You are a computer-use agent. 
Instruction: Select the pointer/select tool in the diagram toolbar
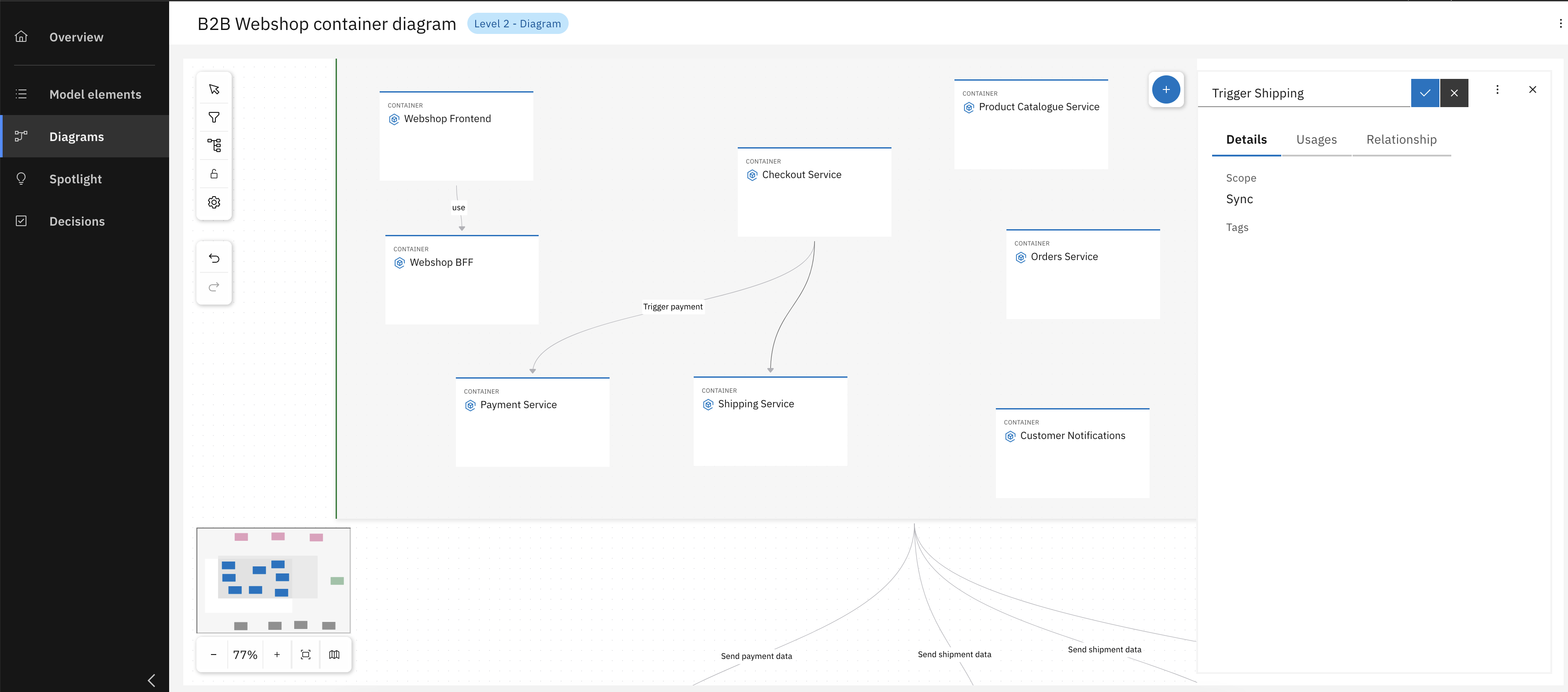tap(214, 89)
